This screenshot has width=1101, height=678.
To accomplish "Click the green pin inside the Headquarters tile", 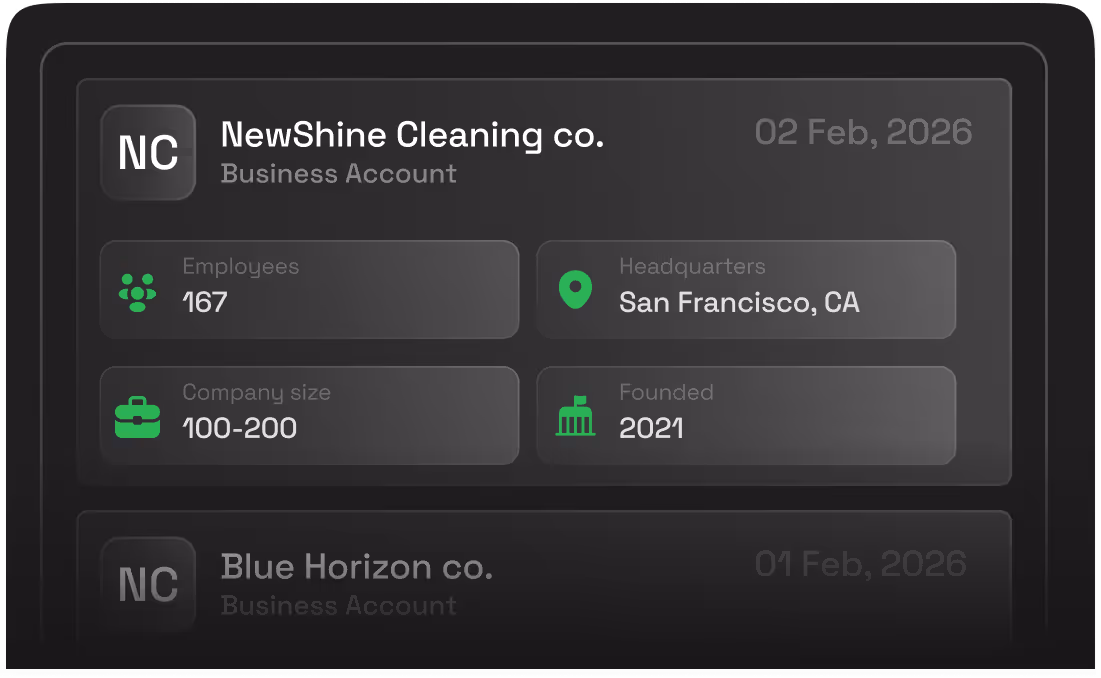I will pyautogui.click(x=574, y=289).
